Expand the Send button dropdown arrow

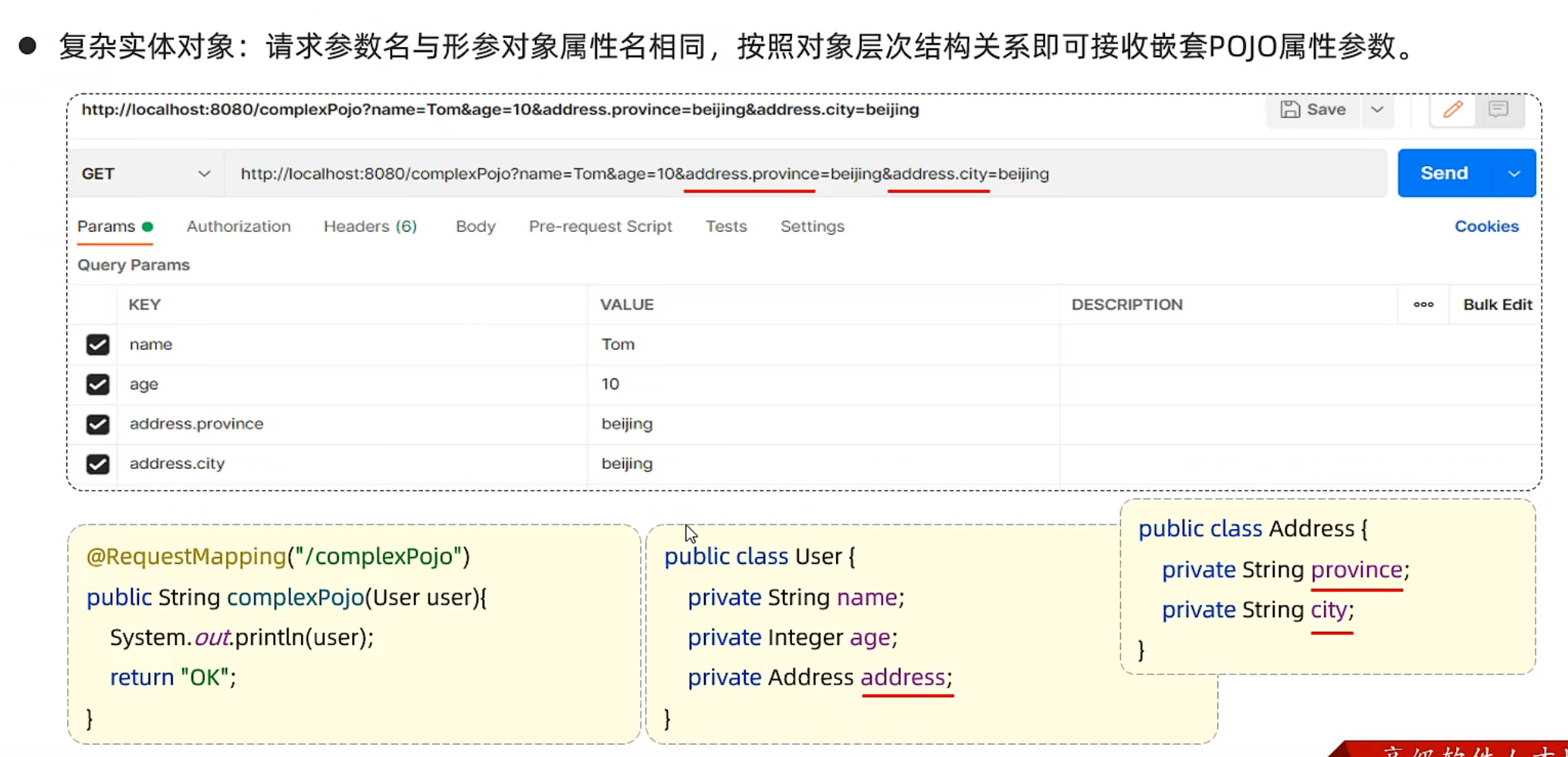click(x=1514, y=174)
